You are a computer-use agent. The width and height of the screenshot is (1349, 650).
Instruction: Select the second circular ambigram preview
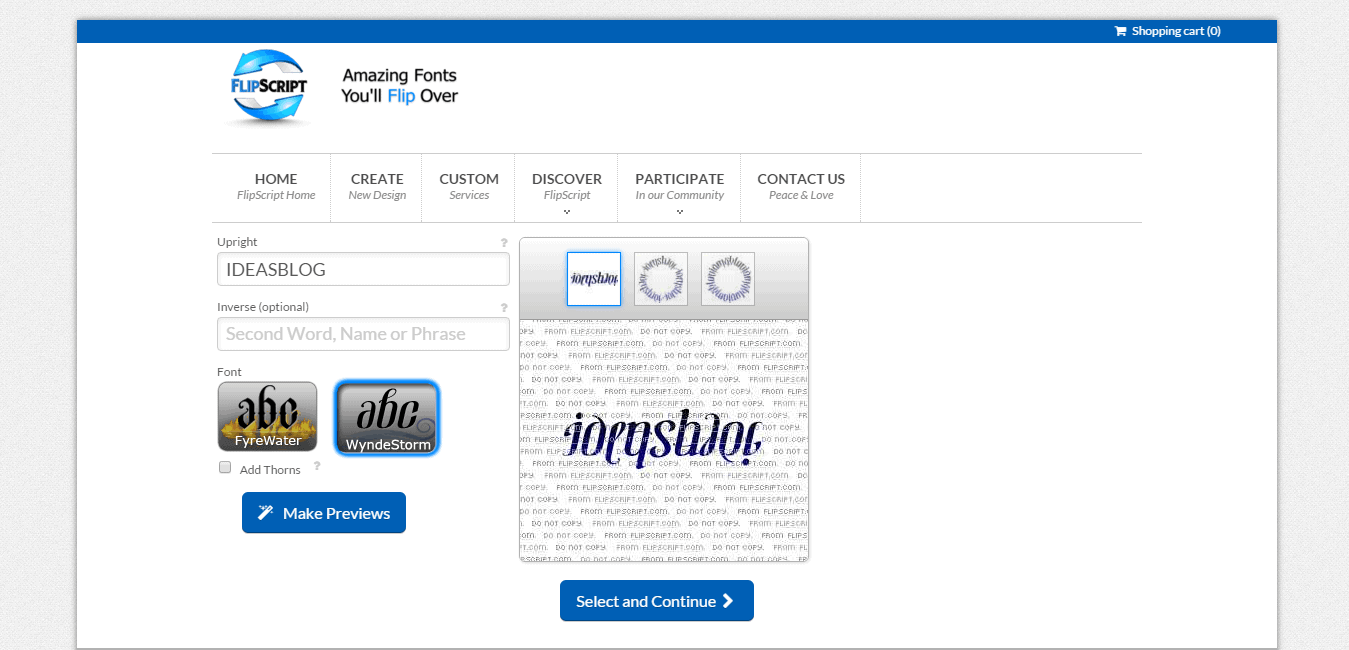pos(660,278)
